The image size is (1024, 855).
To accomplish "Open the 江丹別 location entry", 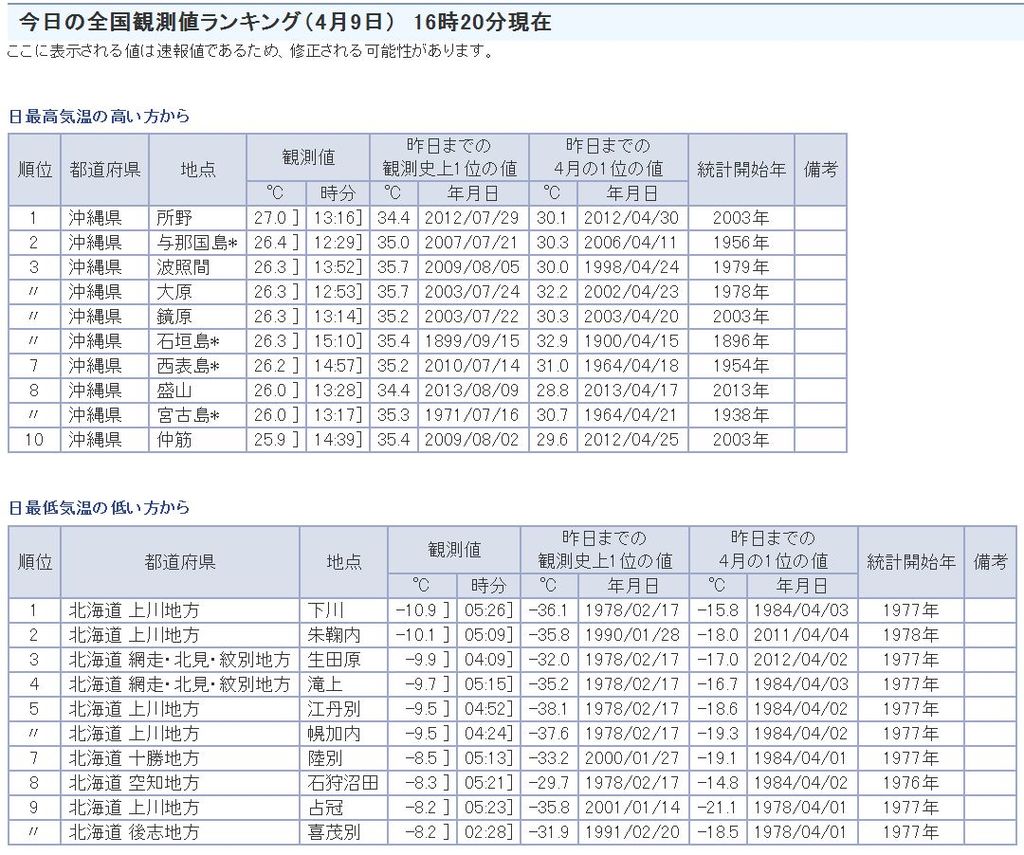I will 332,709.
